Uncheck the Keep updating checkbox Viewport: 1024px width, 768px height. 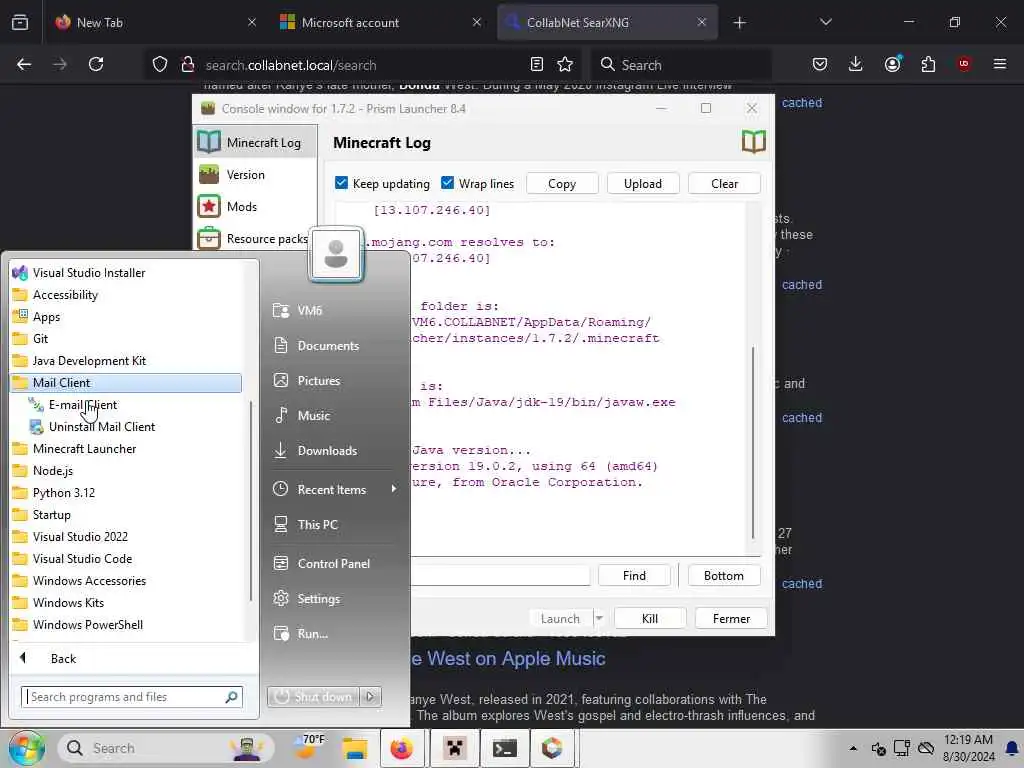341,183
